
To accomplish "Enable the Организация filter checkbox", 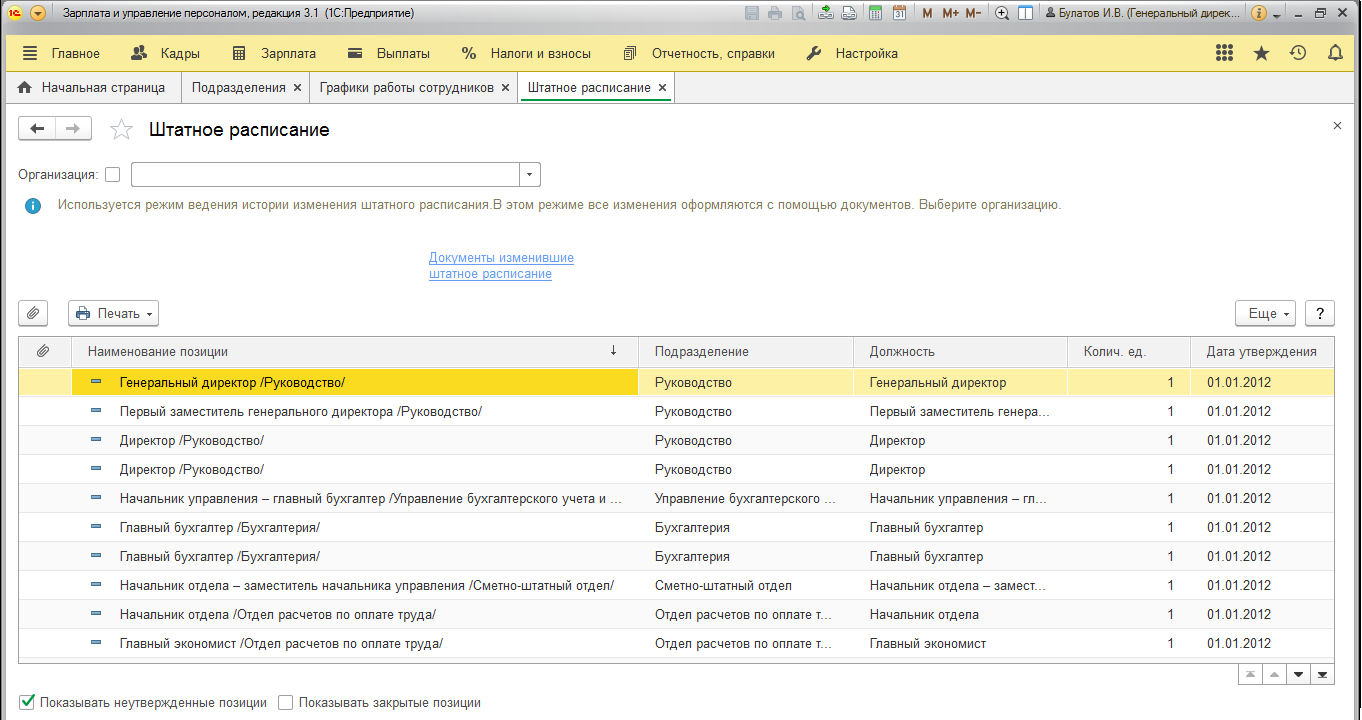I will [x=112, y=174].
